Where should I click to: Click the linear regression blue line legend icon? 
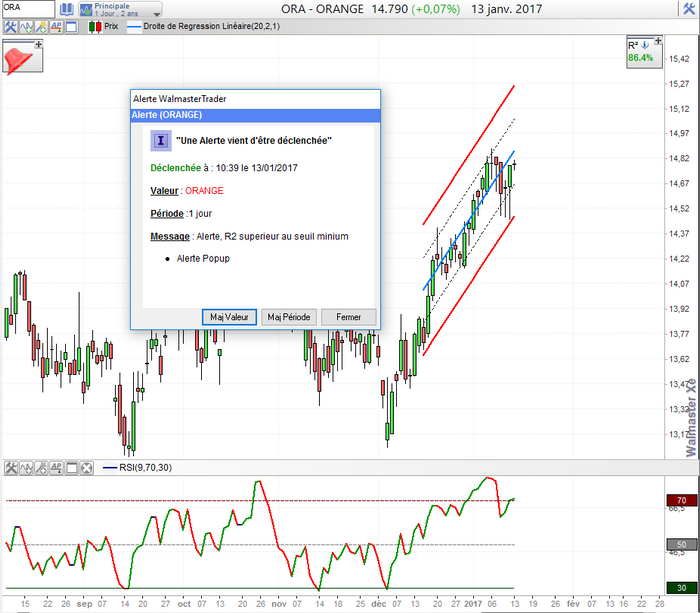[134, 26]
